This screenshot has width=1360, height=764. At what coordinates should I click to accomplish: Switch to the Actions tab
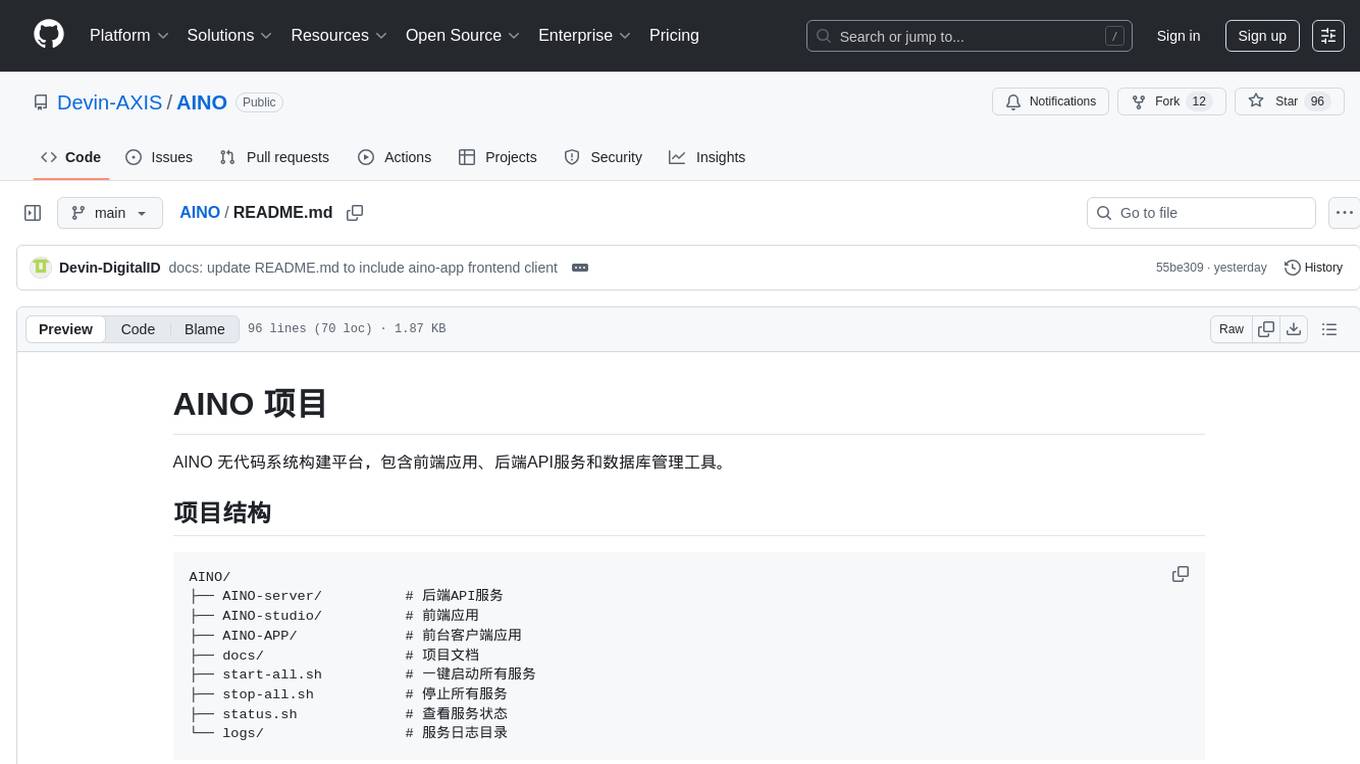pyautogui.click(x=394, y=157)
